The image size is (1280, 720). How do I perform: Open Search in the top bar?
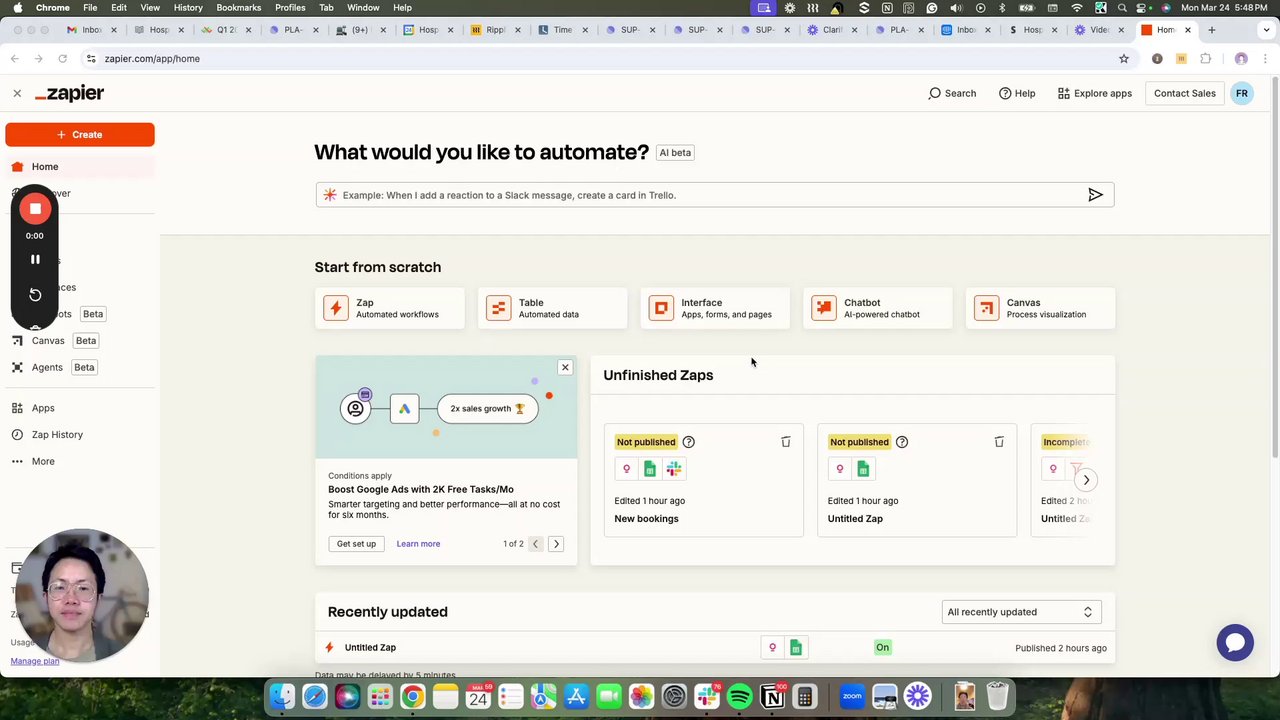952,93
